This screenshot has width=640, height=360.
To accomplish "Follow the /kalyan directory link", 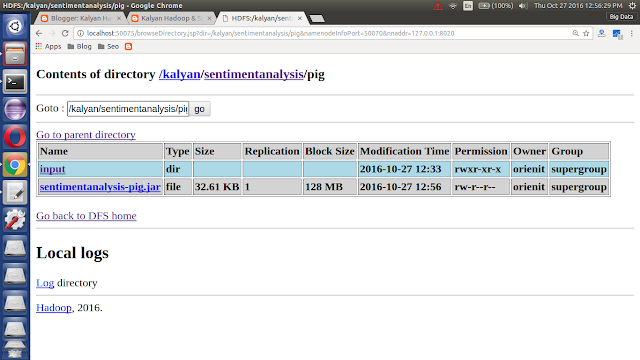I will click(180, 74).
